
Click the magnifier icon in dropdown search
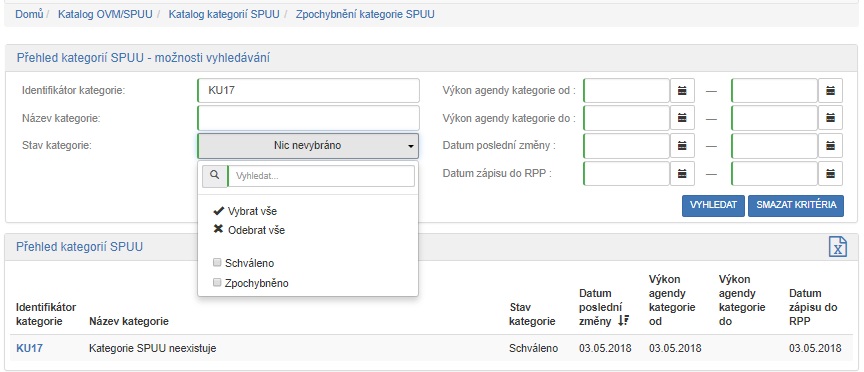coord(215,176)
